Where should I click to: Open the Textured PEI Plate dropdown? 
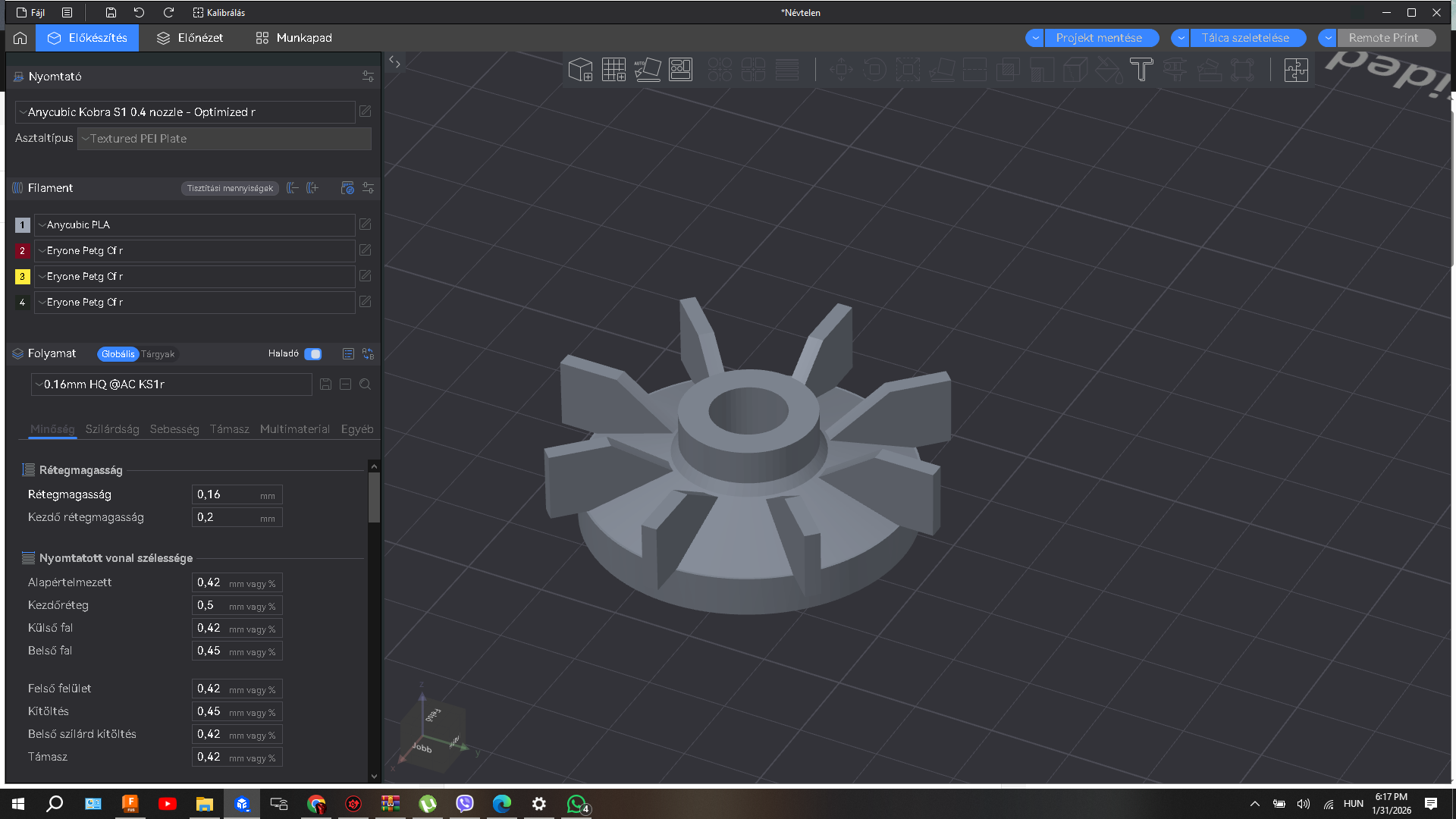[x=224, y=139]
